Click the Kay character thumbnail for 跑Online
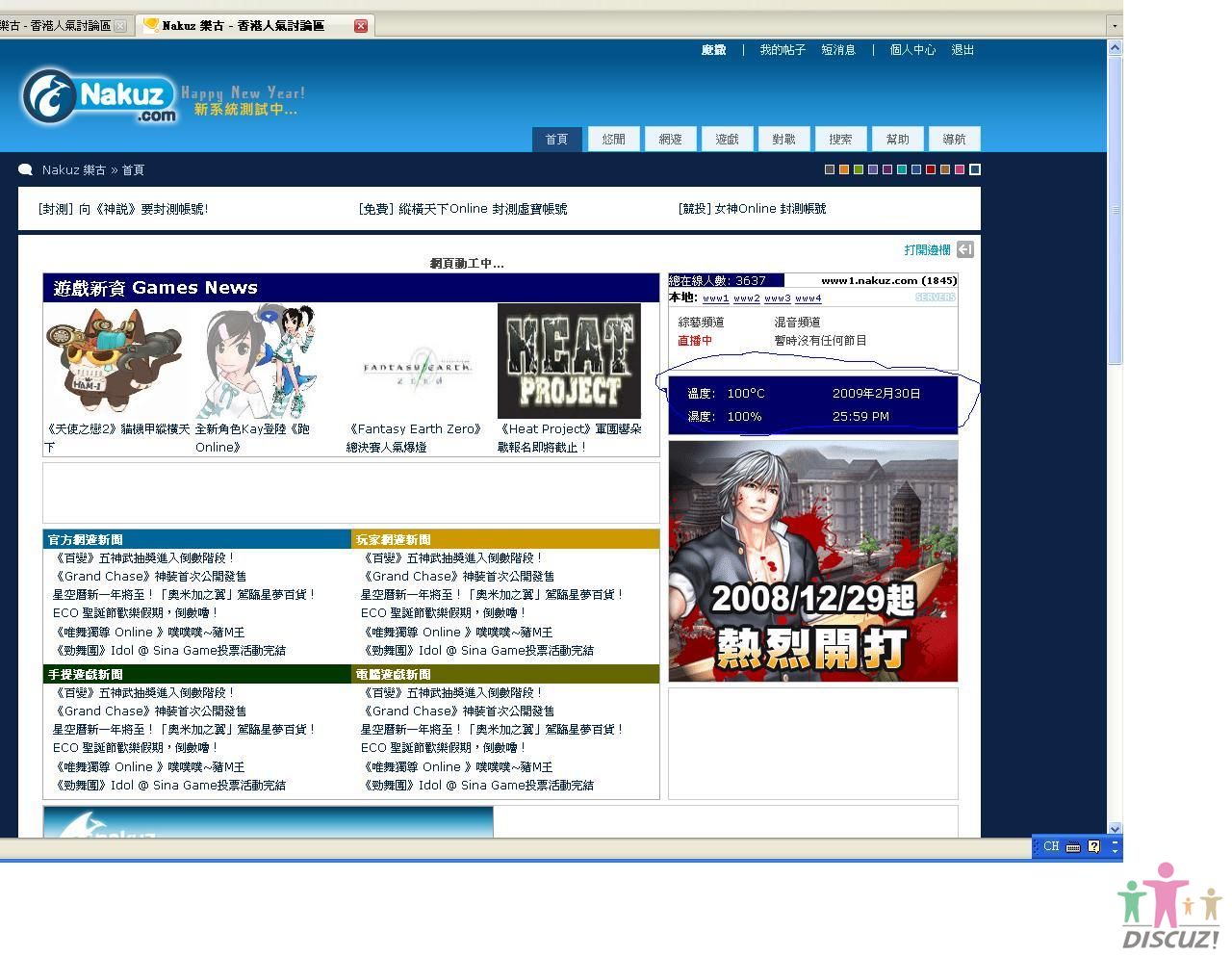This screenshot has width=1232, height=957. 258,361
